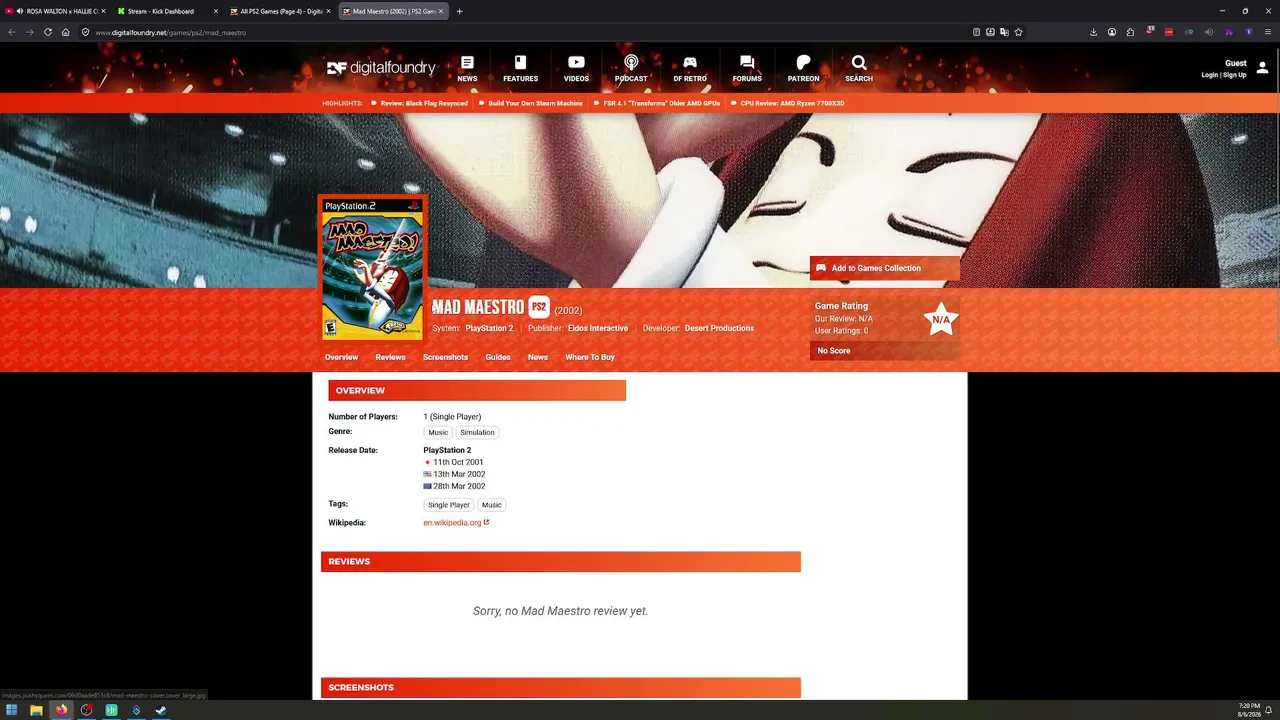The image size is (1280, 720).
Task: Open the Features section icon
Action: coord(520,63)
